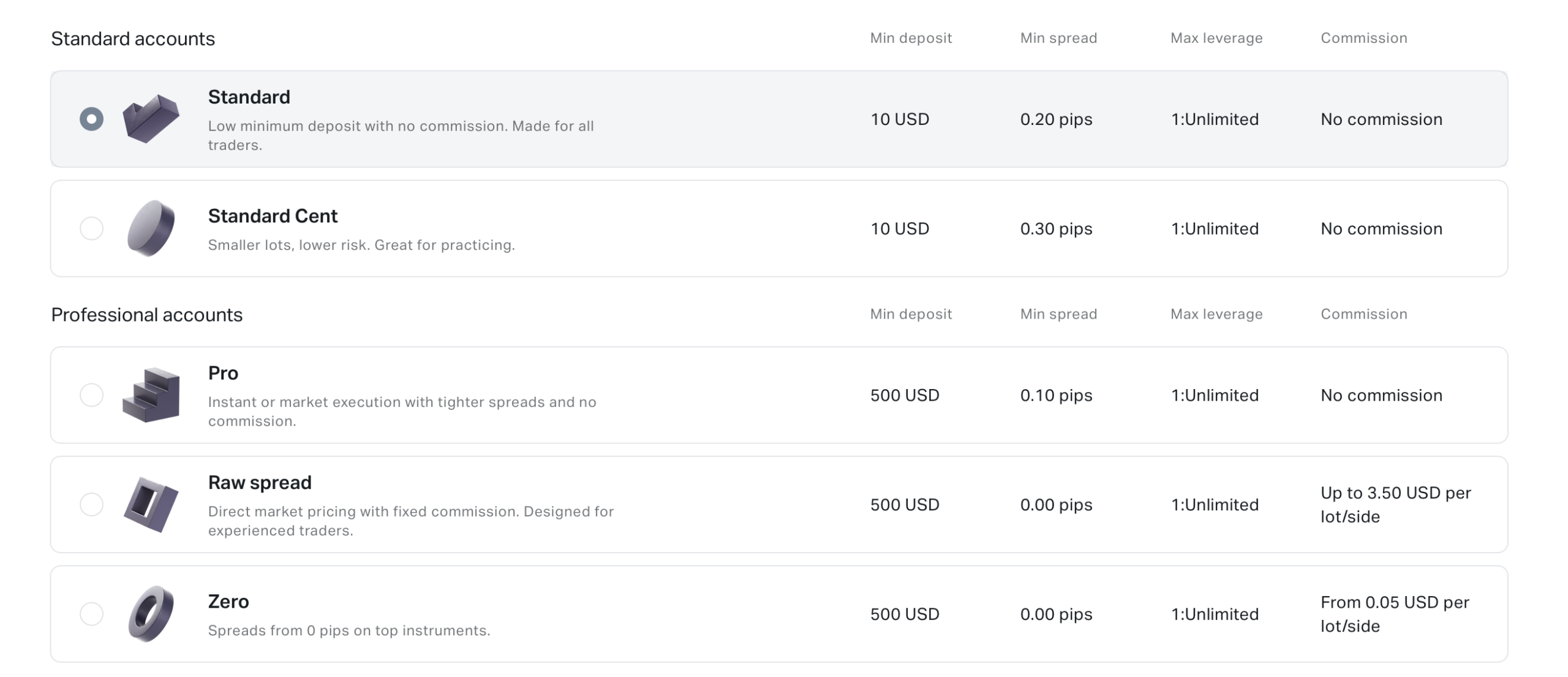Click the Max leverage column header

[1216, 38]
